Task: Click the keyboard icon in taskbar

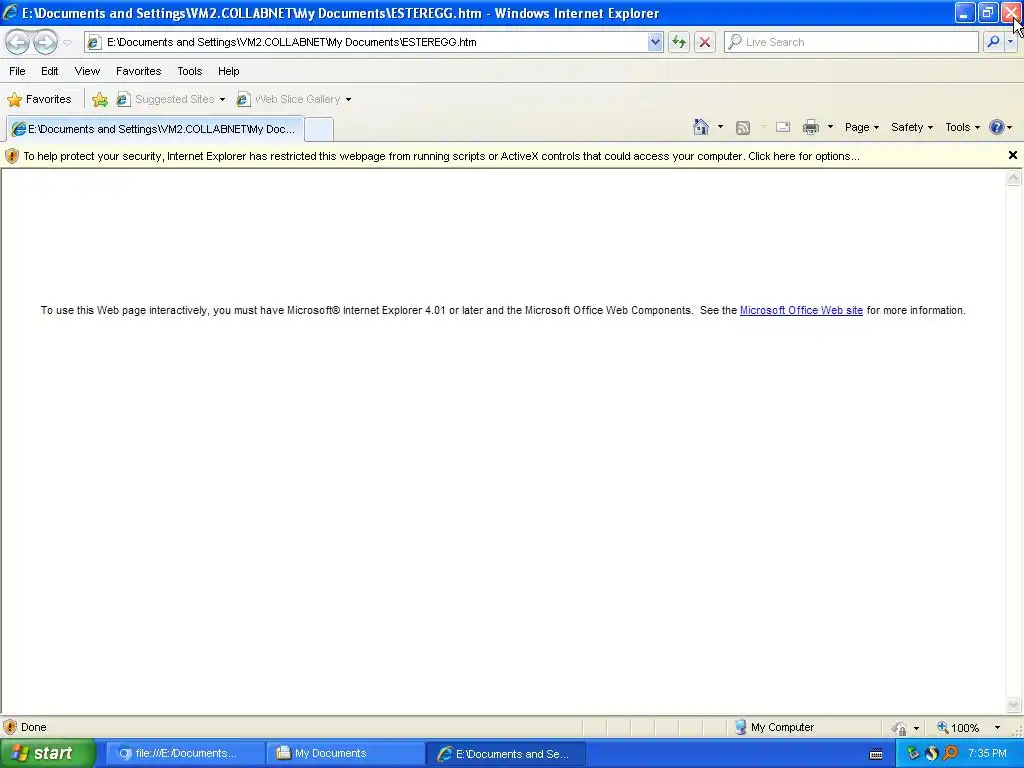Action: pyautogui.click(x=876, y=754)
